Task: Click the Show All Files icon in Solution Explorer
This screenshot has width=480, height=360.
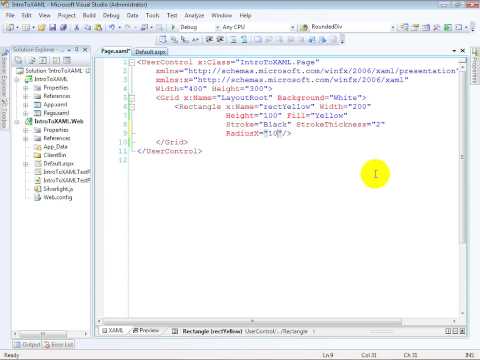Action: [32, 60]
